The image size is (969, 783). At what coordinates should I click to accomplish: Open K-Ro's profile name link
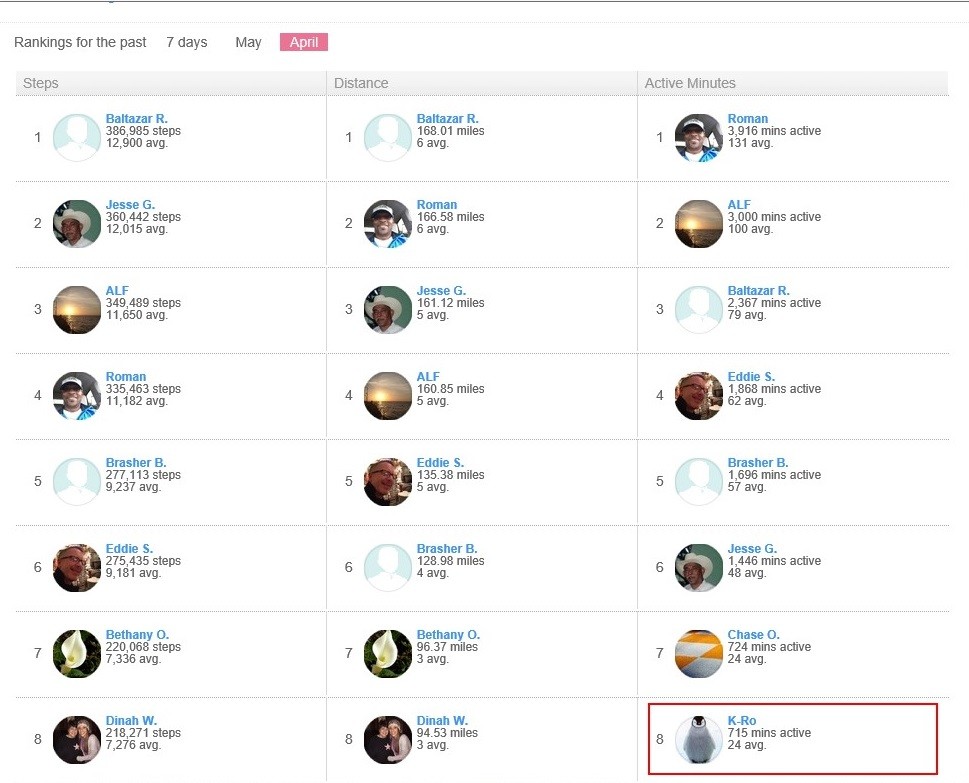click(x=742, y=721)
